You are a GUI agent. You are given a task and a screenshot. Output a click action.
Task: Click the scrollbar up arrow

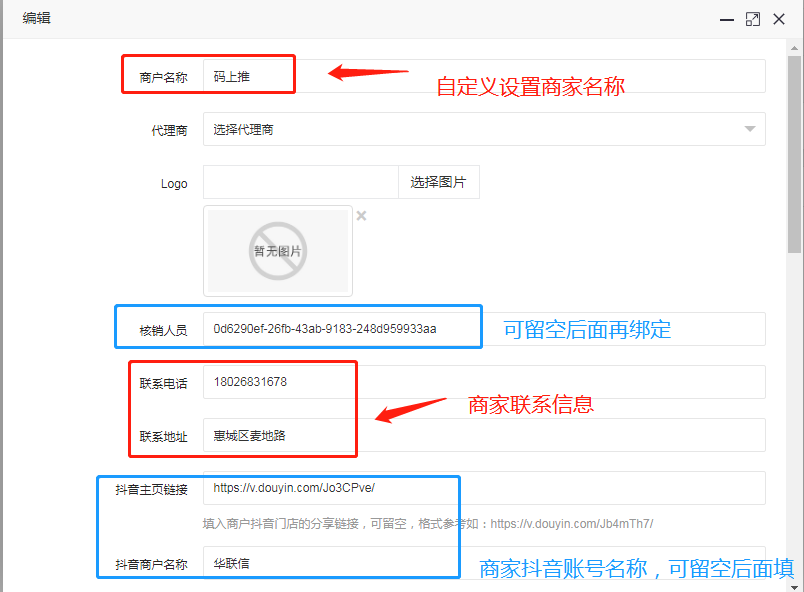pyautogui.click(x=794, y=48)
